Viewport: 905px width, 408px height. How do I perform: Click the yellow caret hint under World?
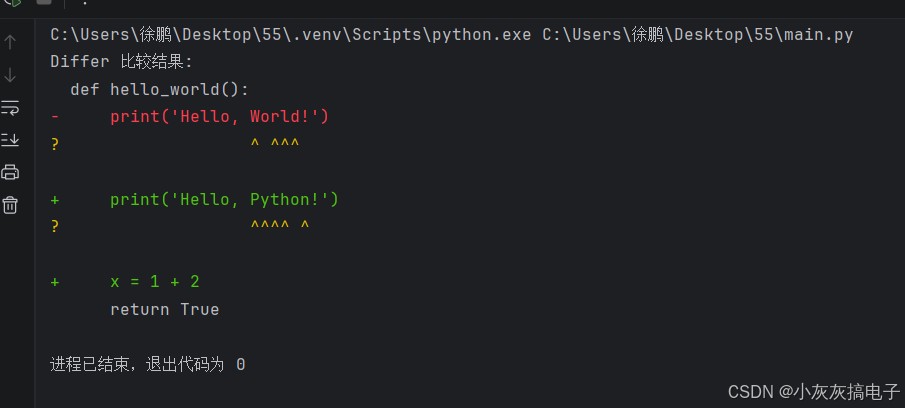click(275, 144)
